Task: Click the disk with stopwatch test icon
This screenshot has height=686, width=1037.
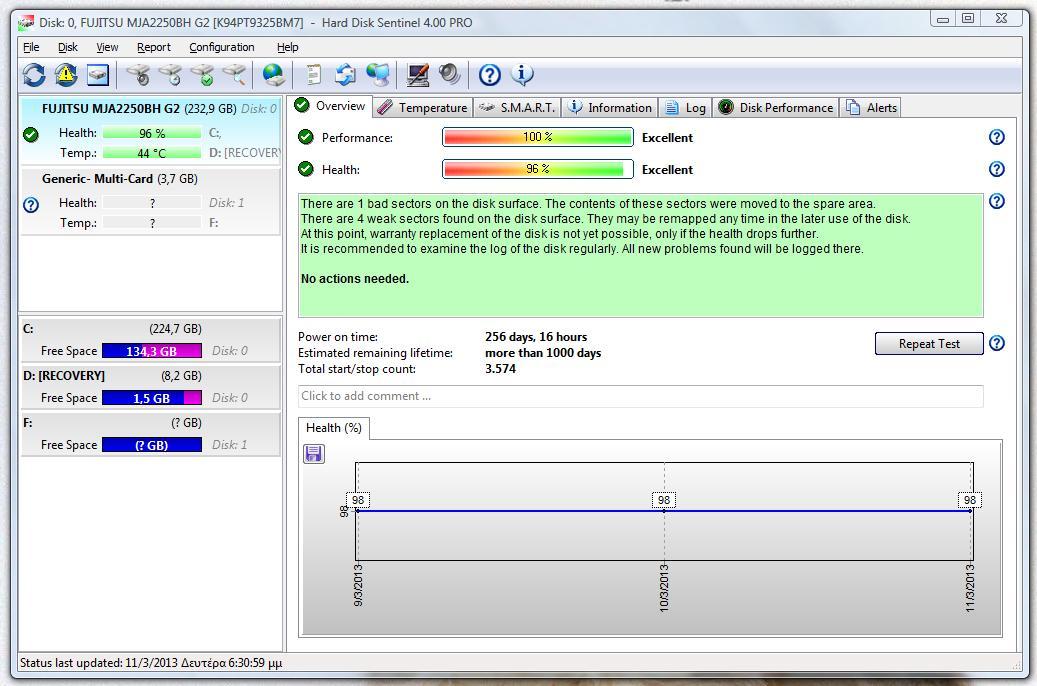Action: tap(171, 75)
